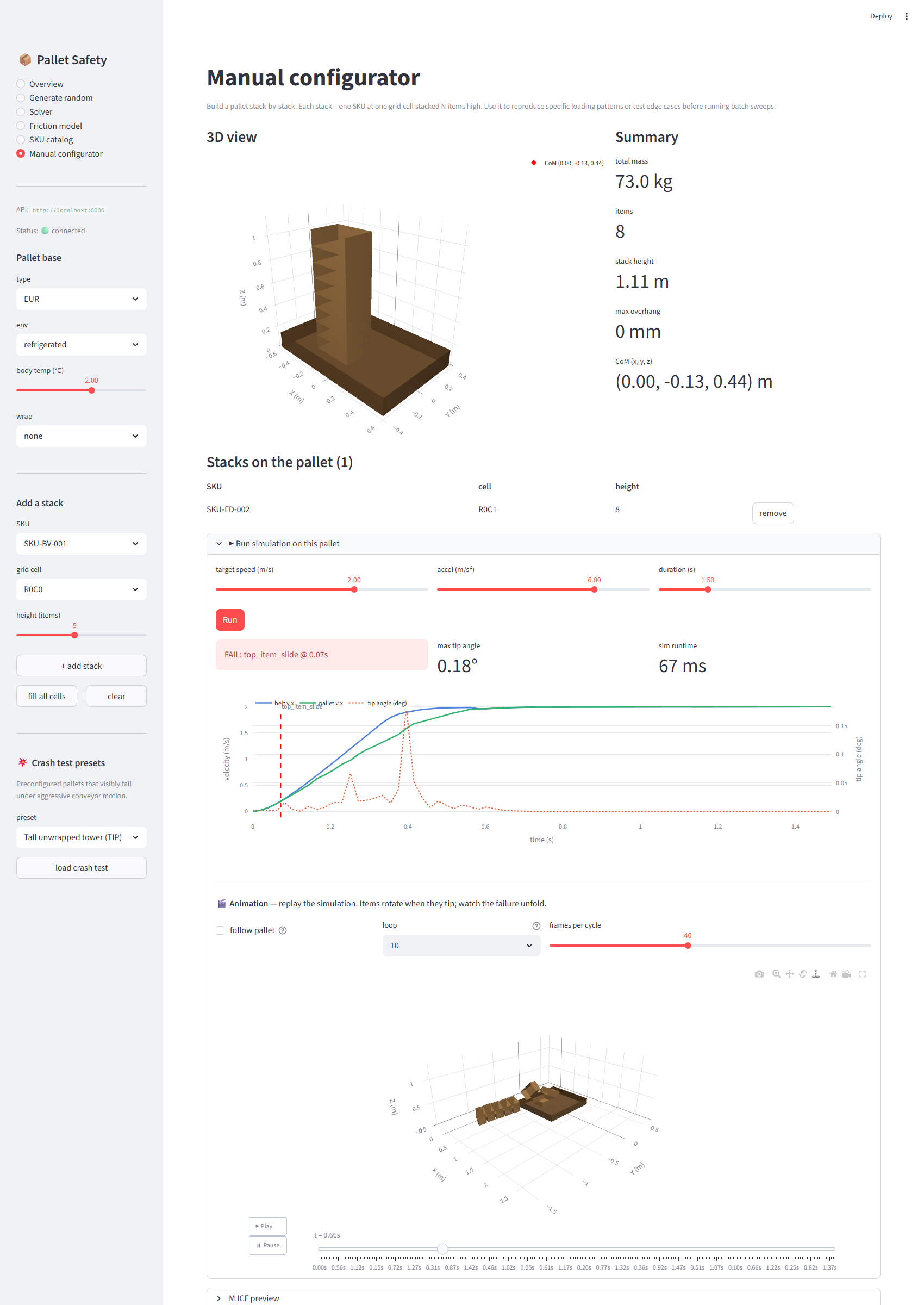
Task: Open pallet type dropdown showing EUR
Action: [x=82, y=299]
